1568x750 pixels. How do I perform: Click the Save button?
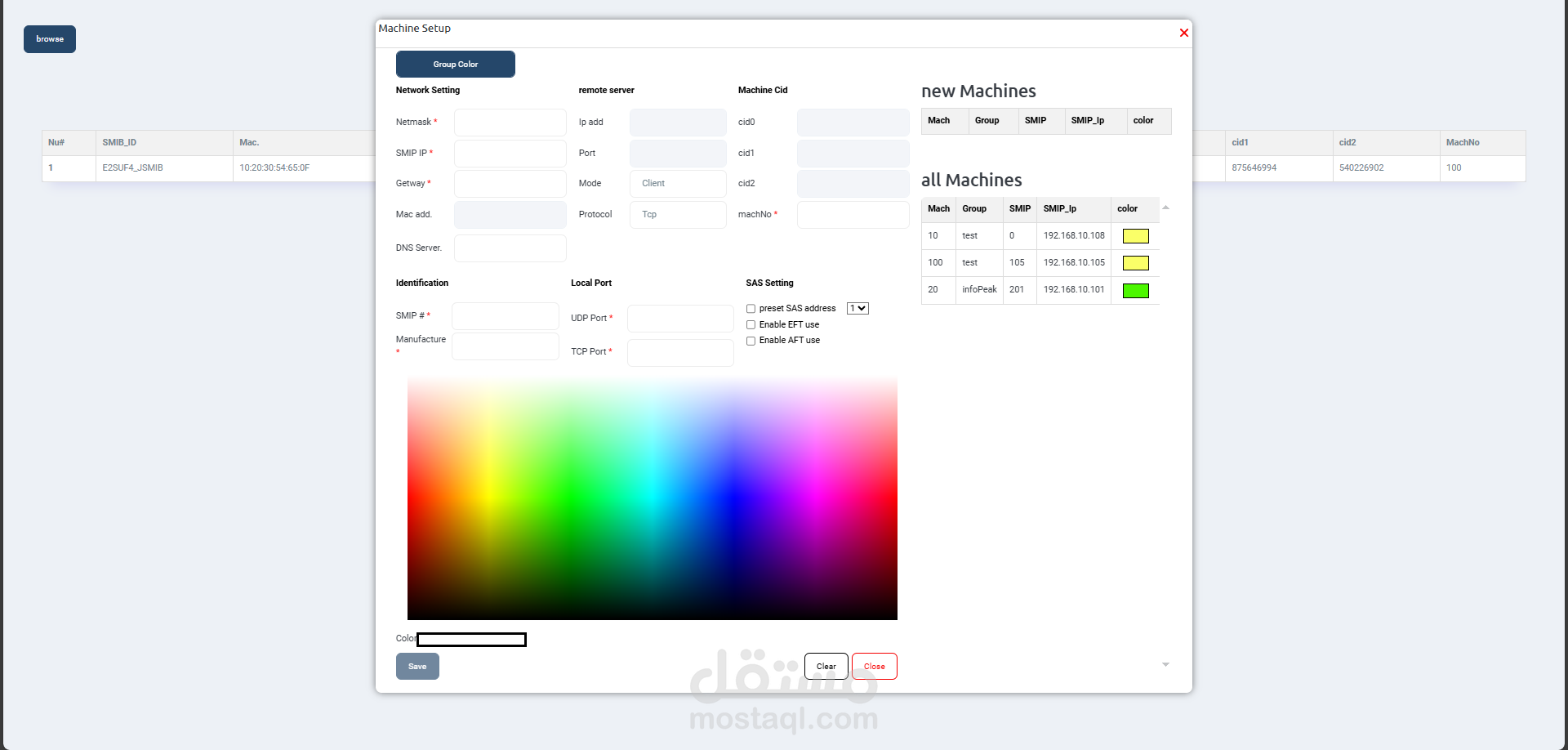click(x=417, y=667)
